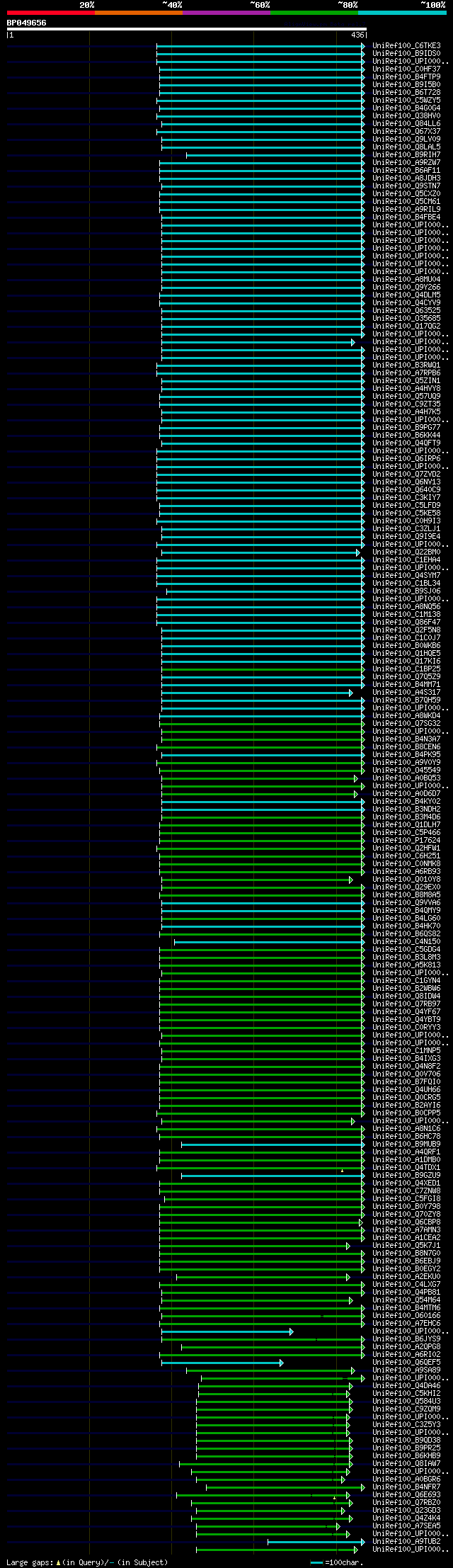The image size is (453, 1568).
Task: Click the UniRef100_C4N150 label
Action: [406, 942]
